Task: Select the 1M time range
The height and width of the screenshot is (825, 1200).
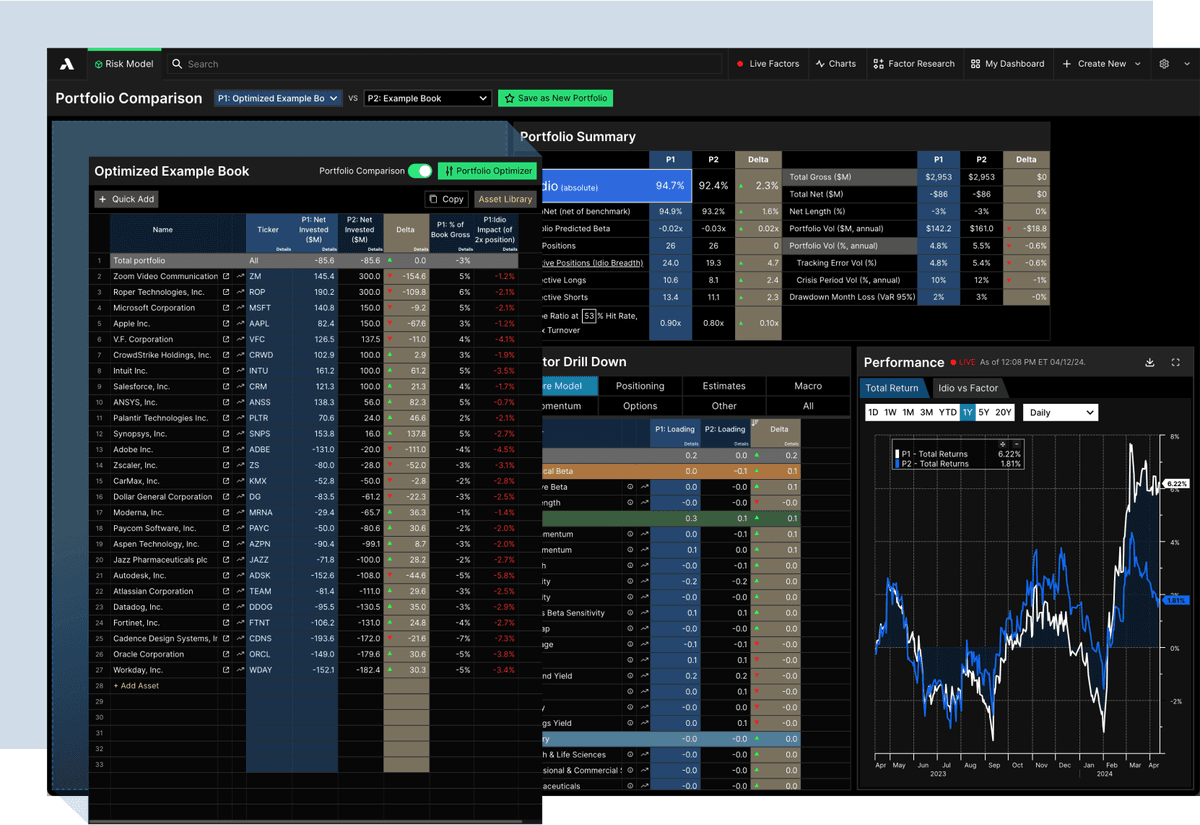Action: pos(908,412)
